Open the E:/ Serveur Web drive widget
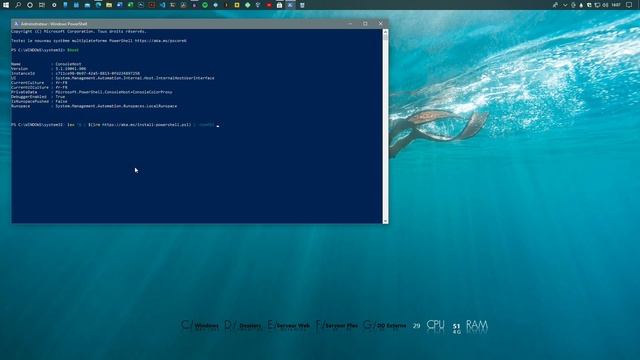This screenshot has width=640, height=360. (x=289, y=325)
